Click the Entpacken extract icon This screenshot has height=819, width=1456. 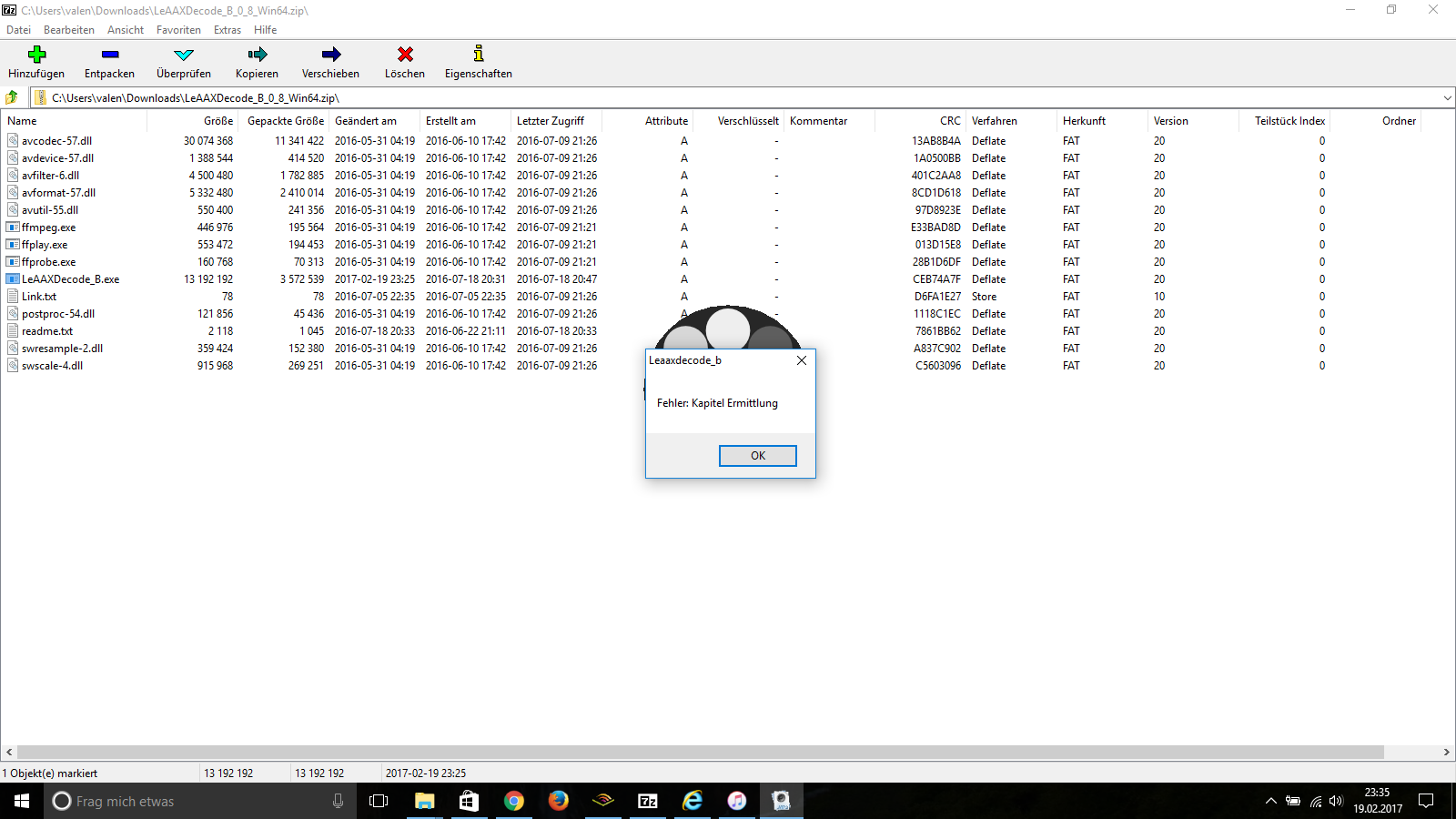tap(109, 55)
